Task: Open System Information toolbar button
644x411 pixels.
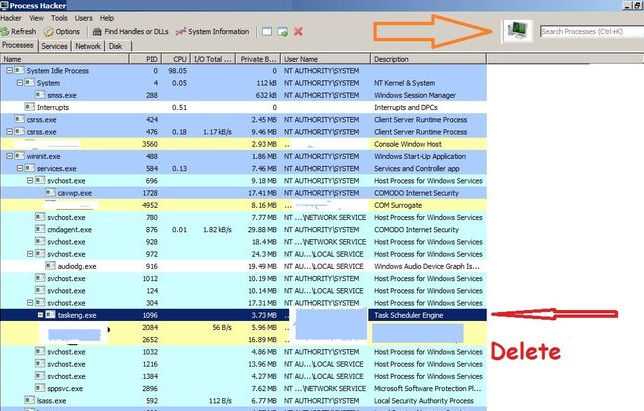Action: pyautogui.click(x=213, y=32)
